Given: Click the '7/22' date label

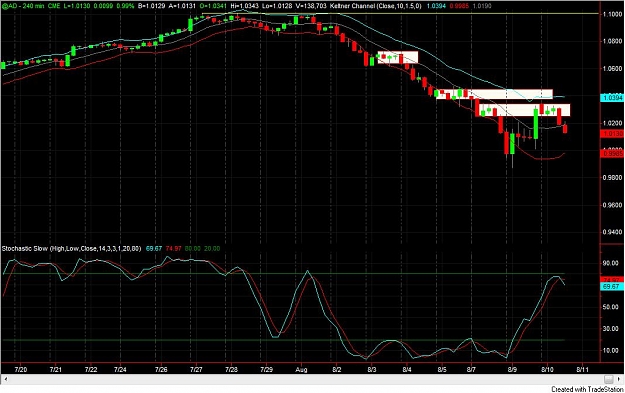Looking at the screenshot, I should coord(91,369).
